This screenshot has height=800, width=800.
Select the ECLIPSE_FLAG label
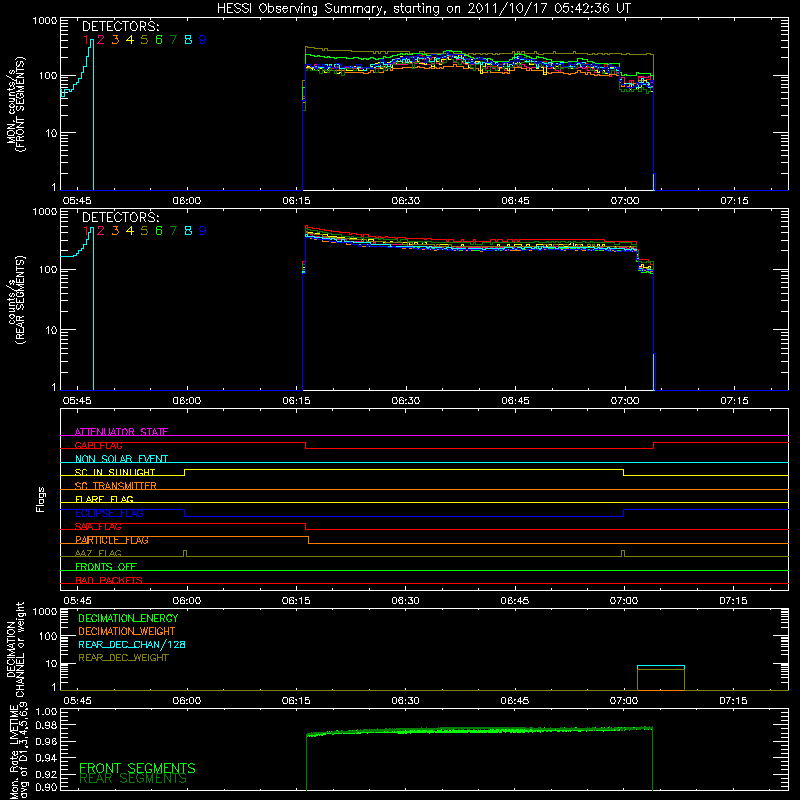tap(109, 513)
